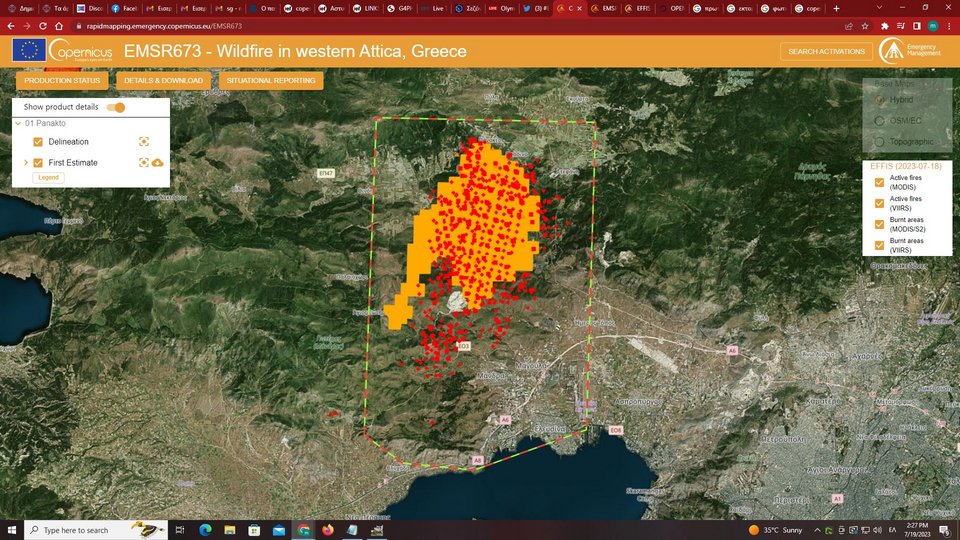960x540 pixels.
Task: Zoom to the First Estimate extent
Action: coord(144,162)
